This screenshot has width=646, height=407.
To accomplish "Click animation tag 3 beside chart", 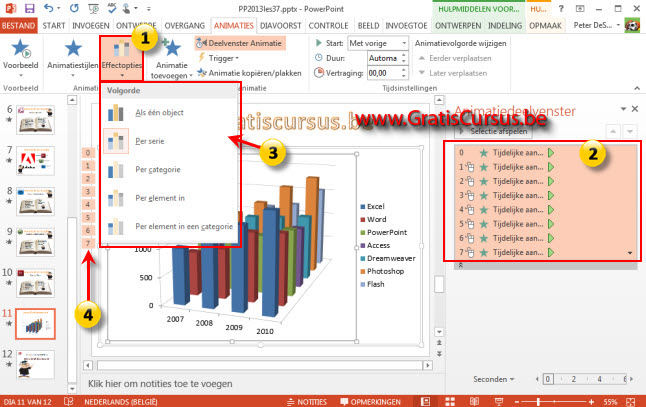I will pos(88,191).
